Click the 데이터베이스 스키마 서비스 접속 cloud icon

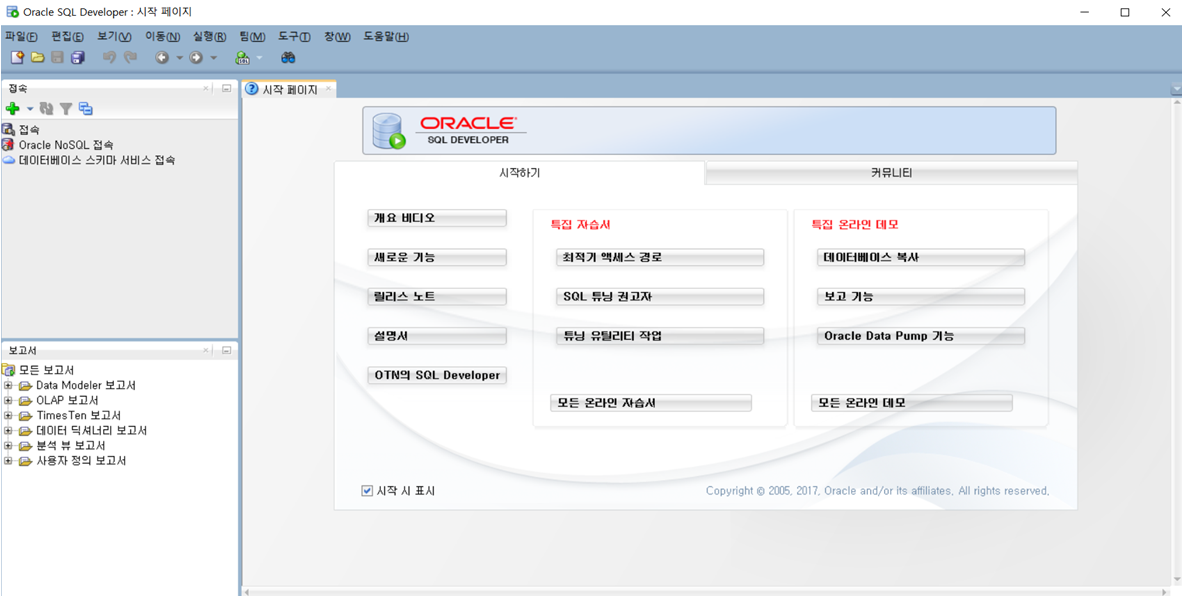8,160
